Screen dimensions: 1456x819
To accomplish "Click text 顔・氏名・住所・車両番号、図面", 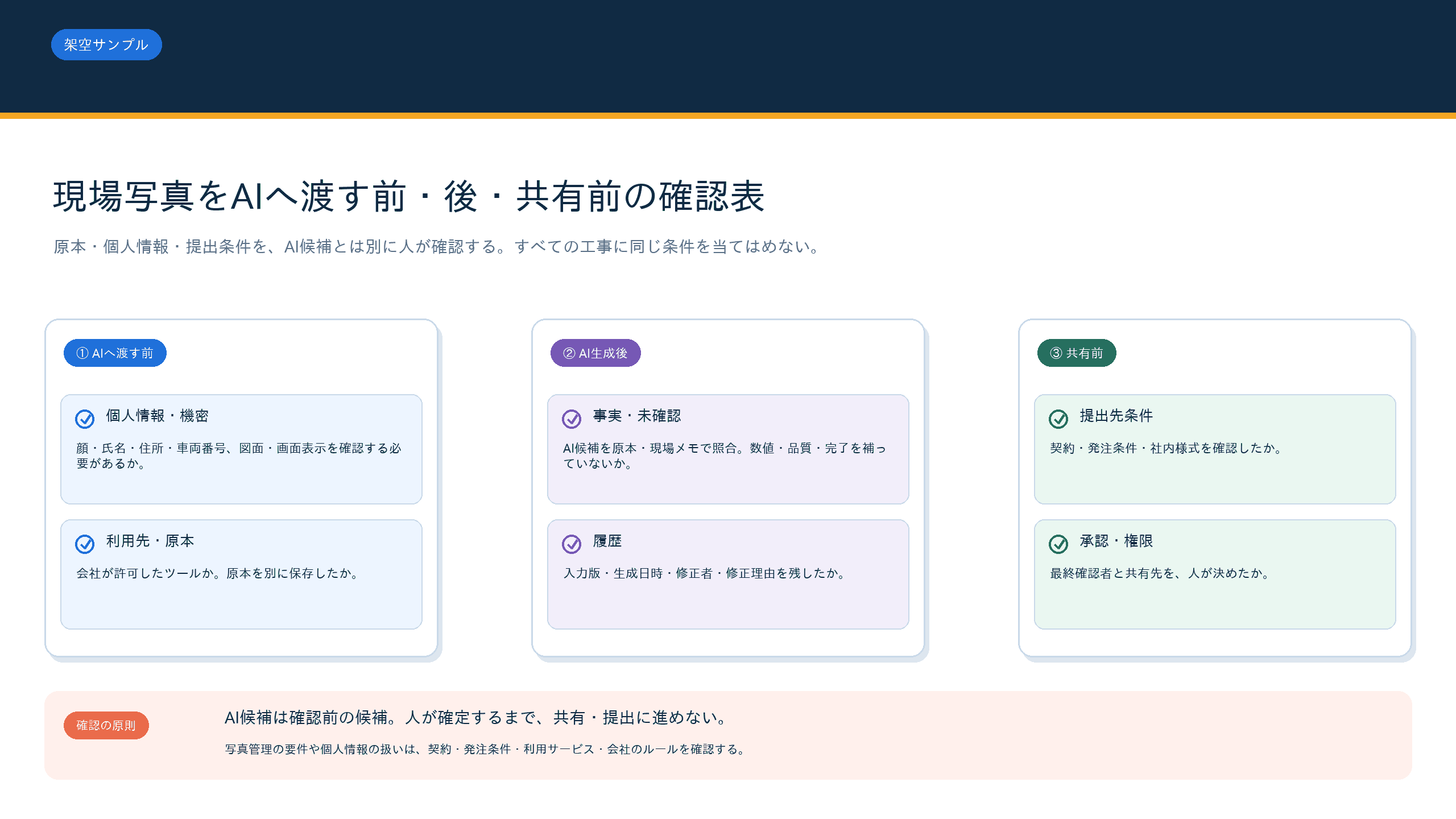I will click(x=239, y=456).
